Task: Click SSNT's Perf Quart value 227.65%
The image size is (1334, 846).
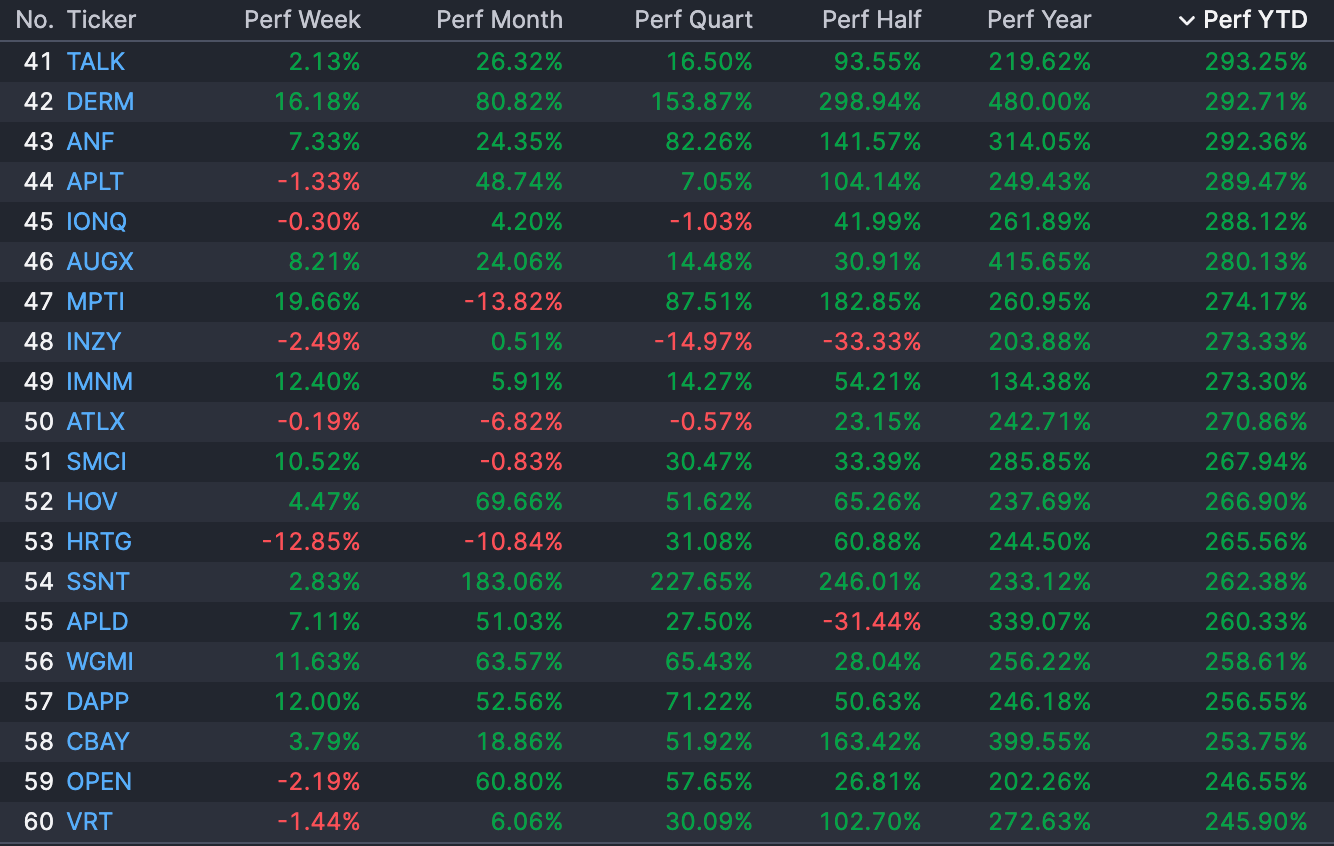Action: coord(702,582)
